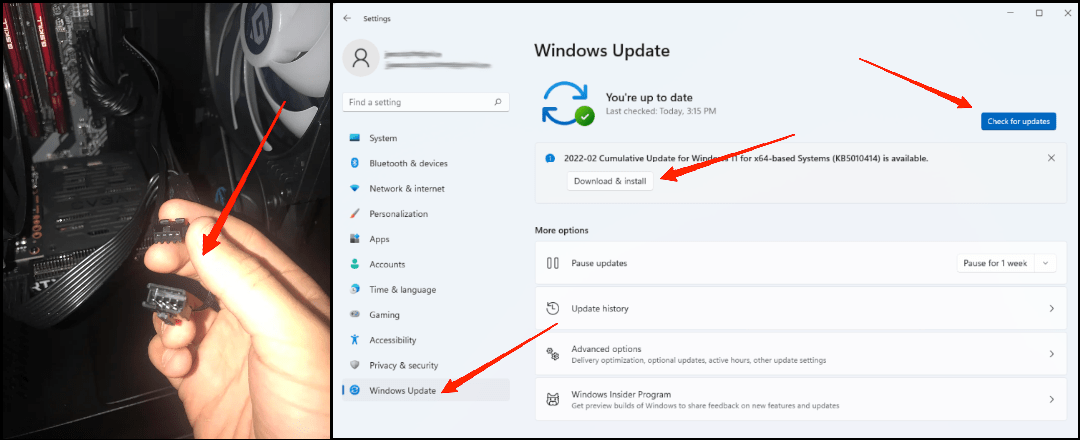
Task: Open the Pause for 1 week dropdown arrow
Action: (1046, 263)
